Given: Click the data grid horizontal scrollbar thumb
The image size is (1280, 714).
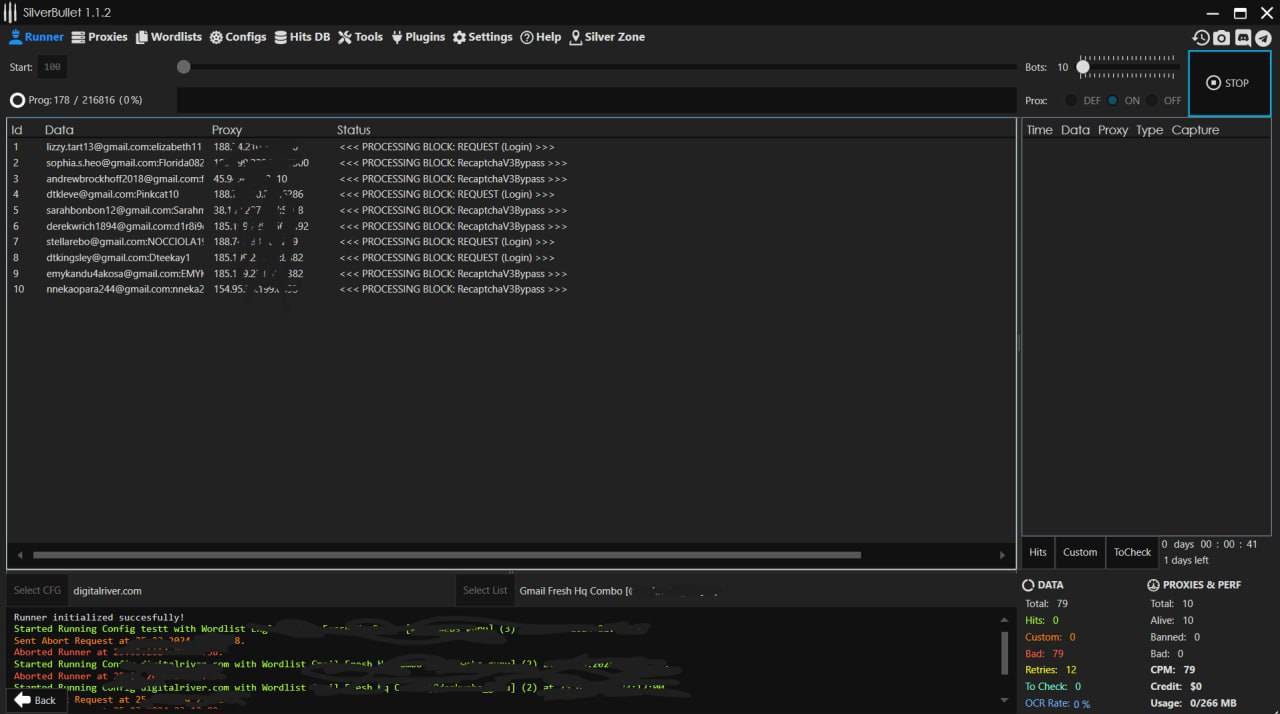Looking at the screenshot, I should pyautogui.click(x=446, y=555).
